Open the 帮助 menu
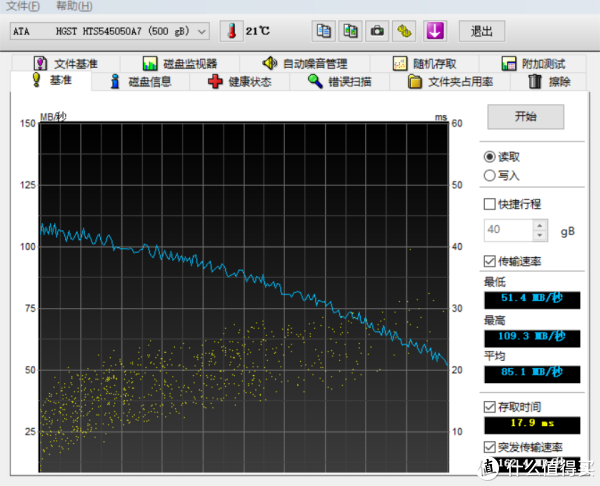This screenshot has height=486, width=600. click(74, 5)
